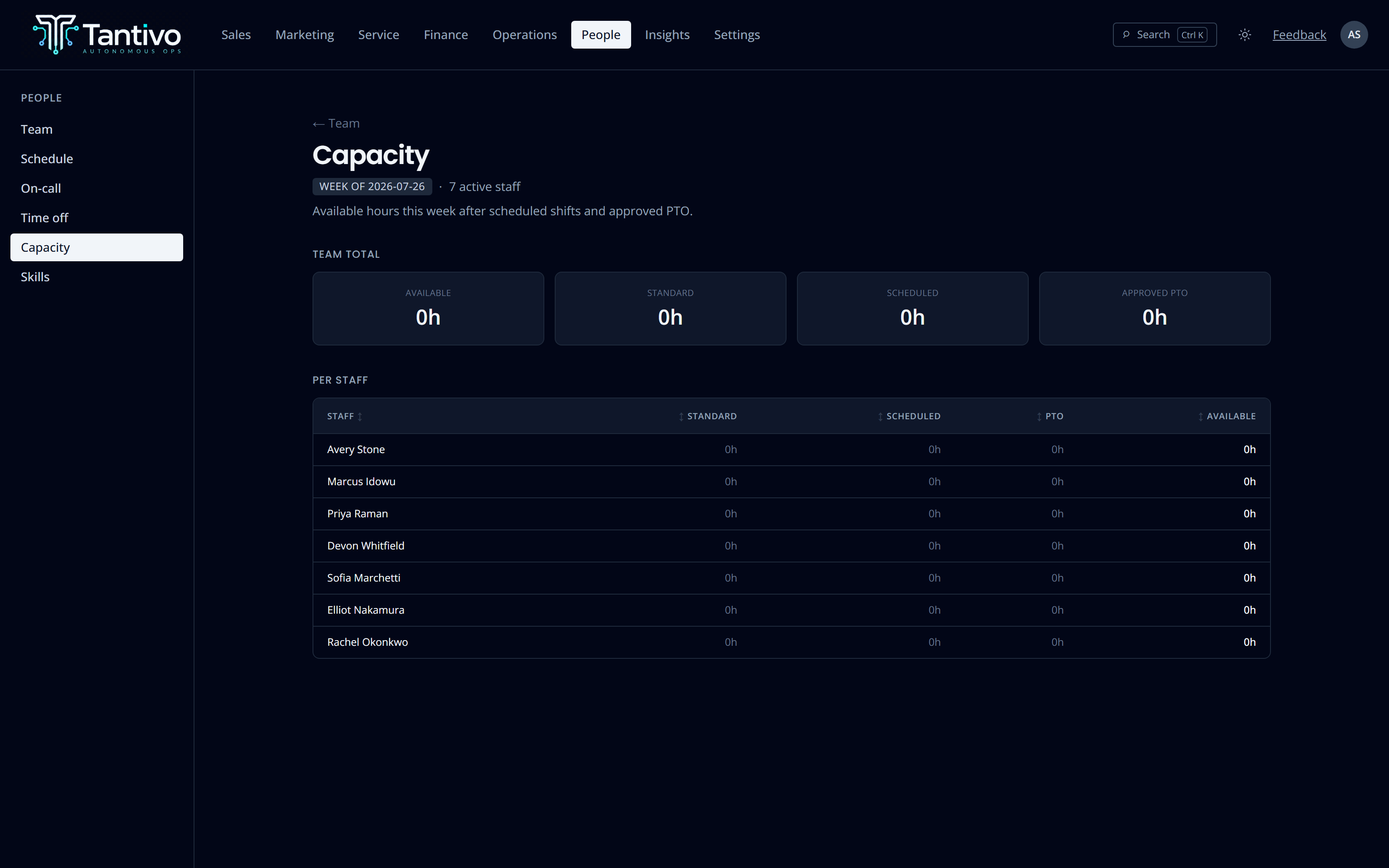Select the Marcus Idowu row name
The height and width of the screenshot is (868, 1389).
[x=361, y=482]
